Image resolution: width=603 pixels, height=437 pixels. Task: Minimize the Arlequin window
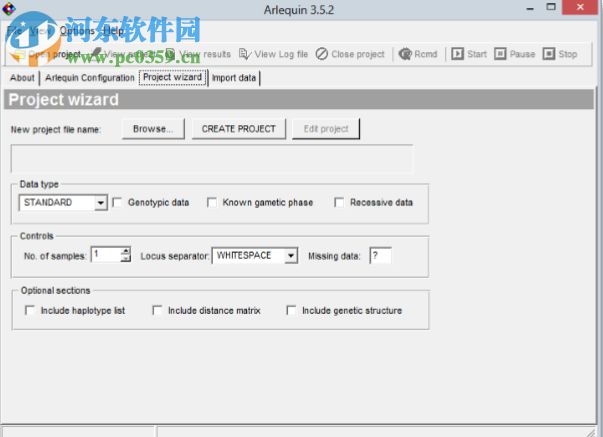530,8
